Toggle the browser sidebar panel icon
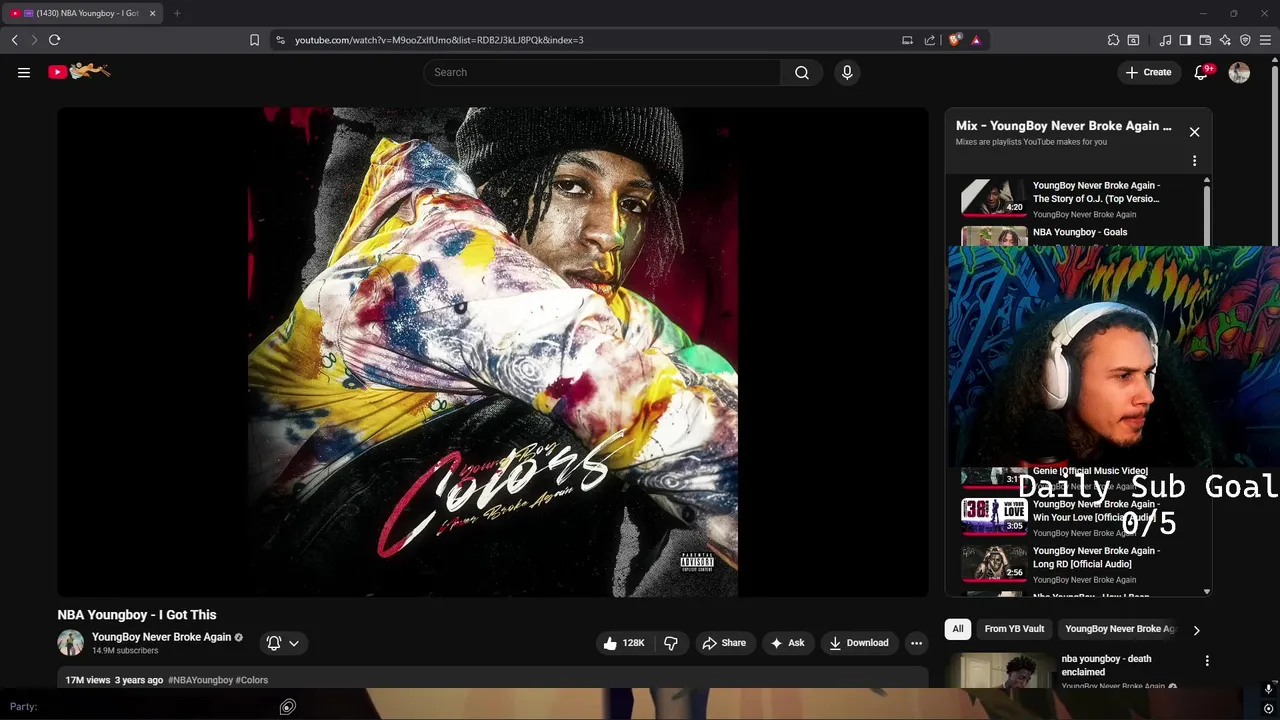Viewport: 1280px width, 720px height. [1185, 40]
